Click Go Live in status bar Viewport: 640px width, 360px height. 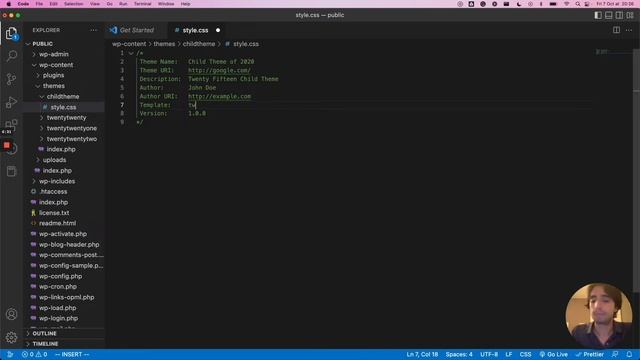(x=553, y=354)
